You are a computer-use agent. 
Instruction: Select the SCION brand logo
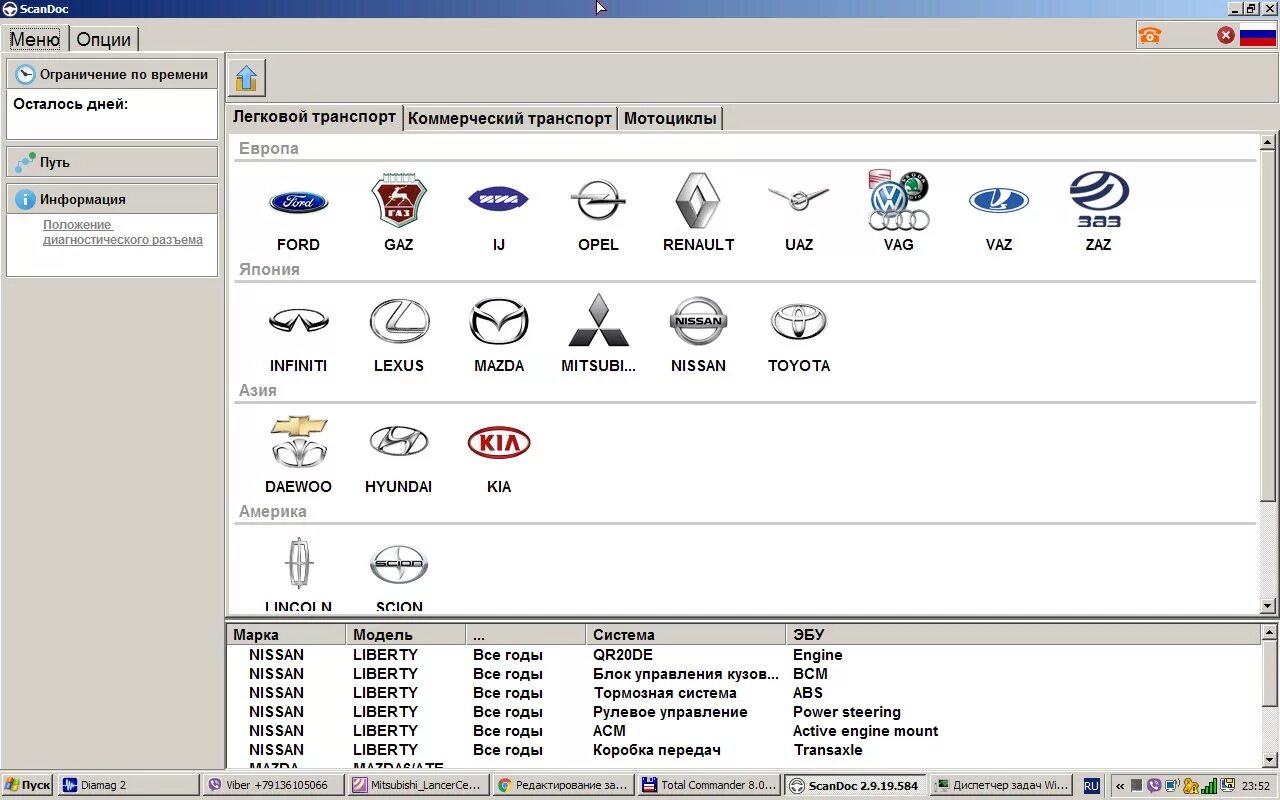pos(398,564)
